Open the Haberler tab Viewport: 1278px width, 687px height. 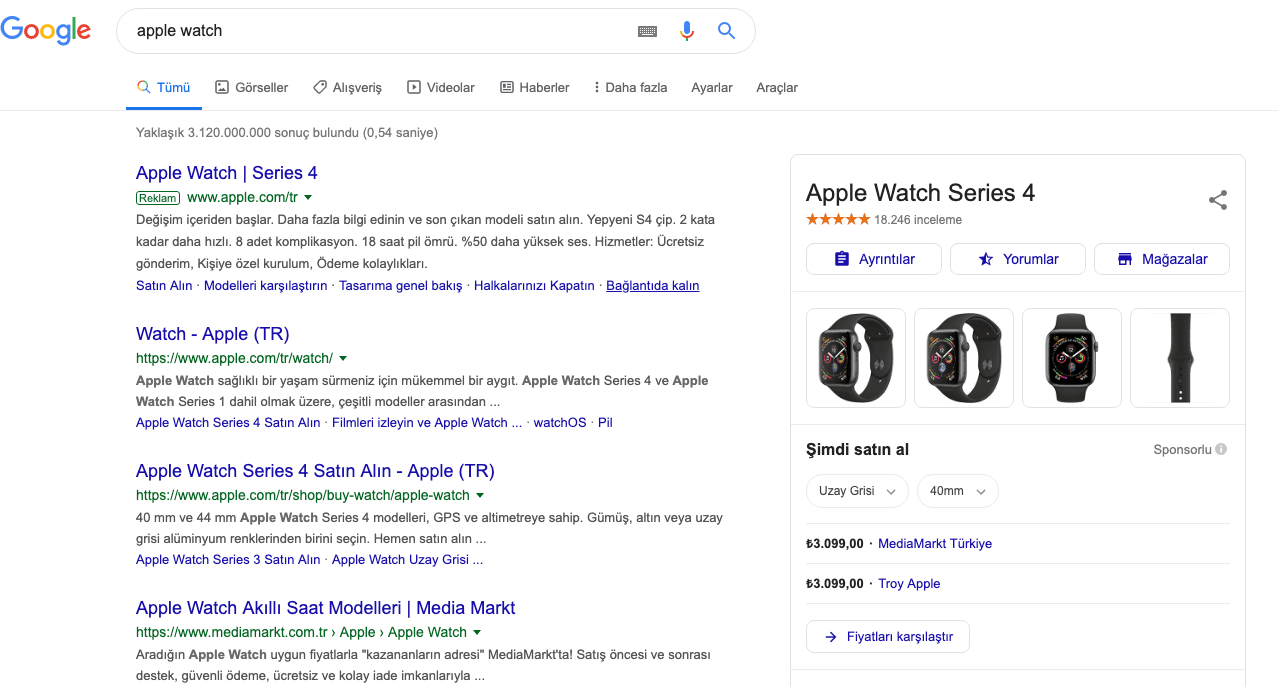535,87
